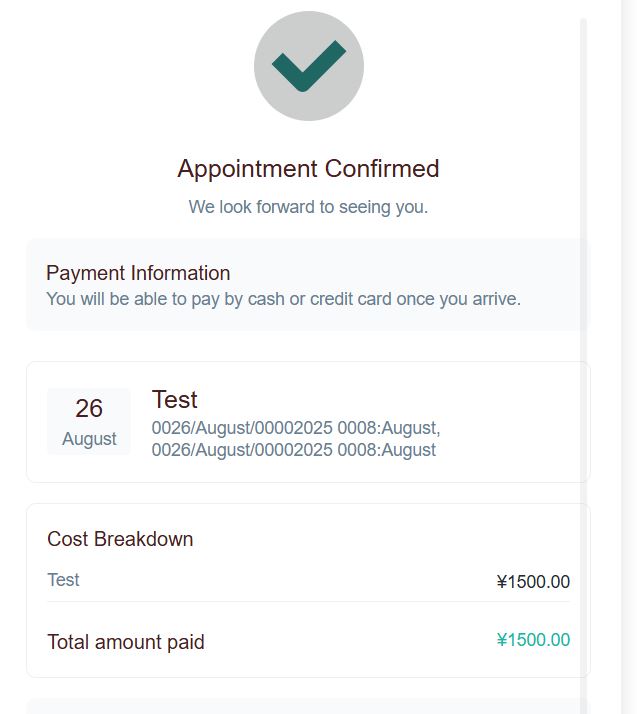Click the Total amount paid label
The height and width of the screenshot is (714, 637).
click(126, 642)
